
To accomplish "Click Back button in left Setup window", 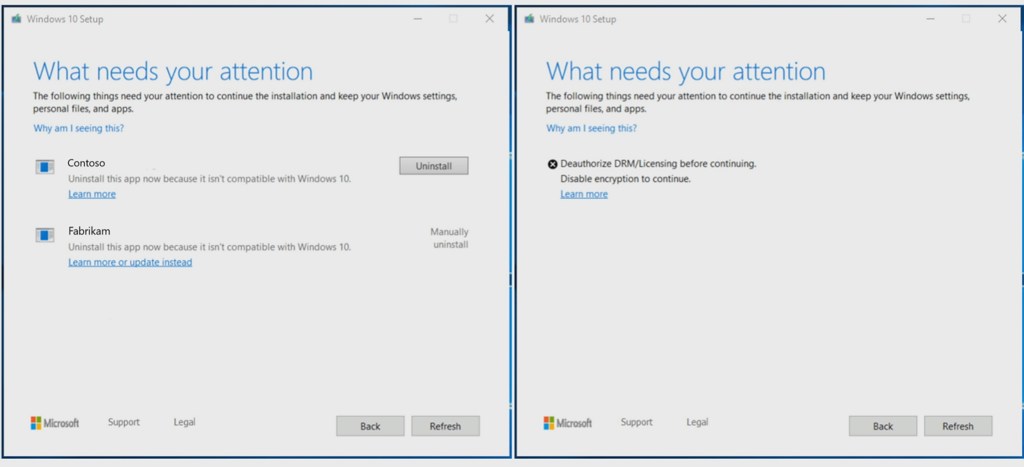I will coord(370,426).
